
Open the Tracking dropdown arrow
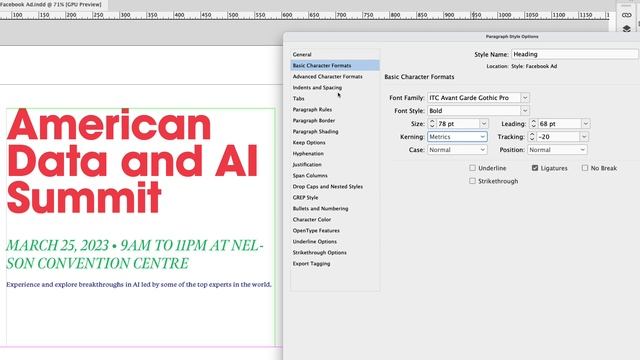pos(584,137)
